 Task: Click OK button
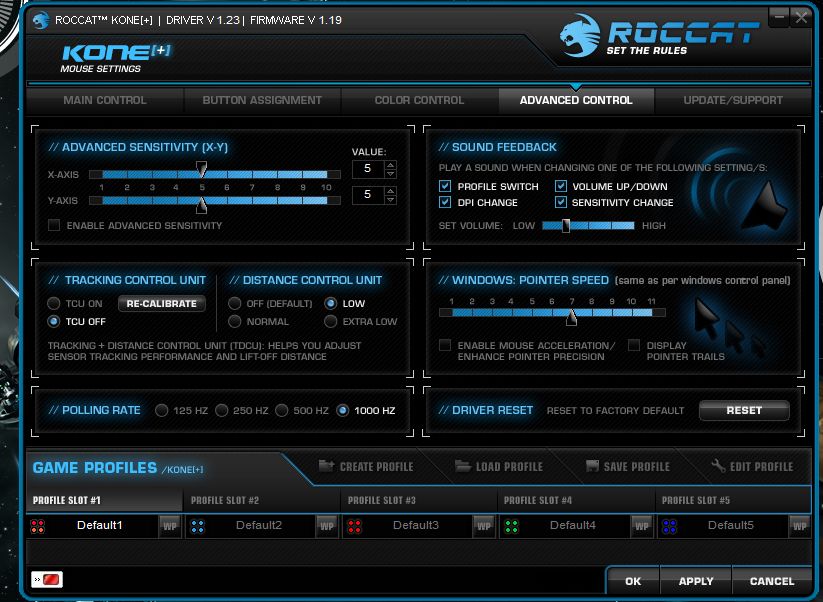(x=633, y=581)
